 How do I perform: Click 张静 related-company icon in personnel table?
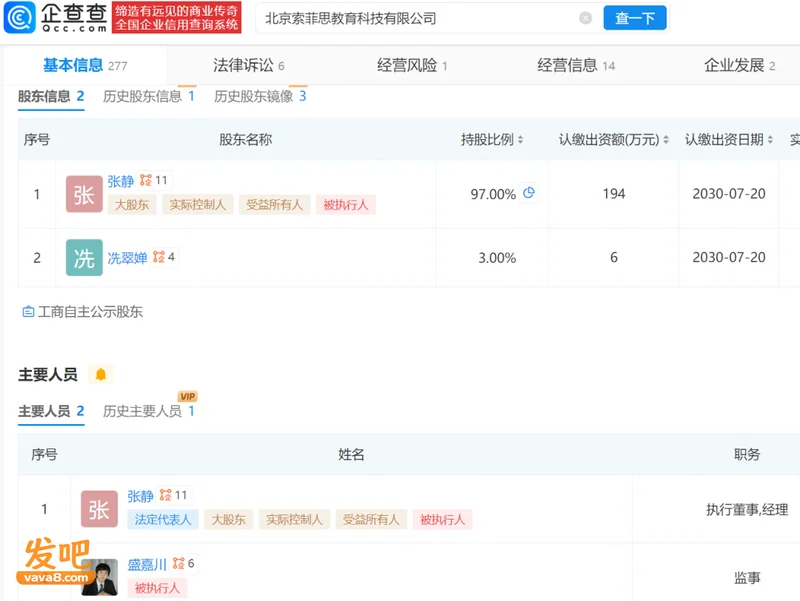point(173,495)
